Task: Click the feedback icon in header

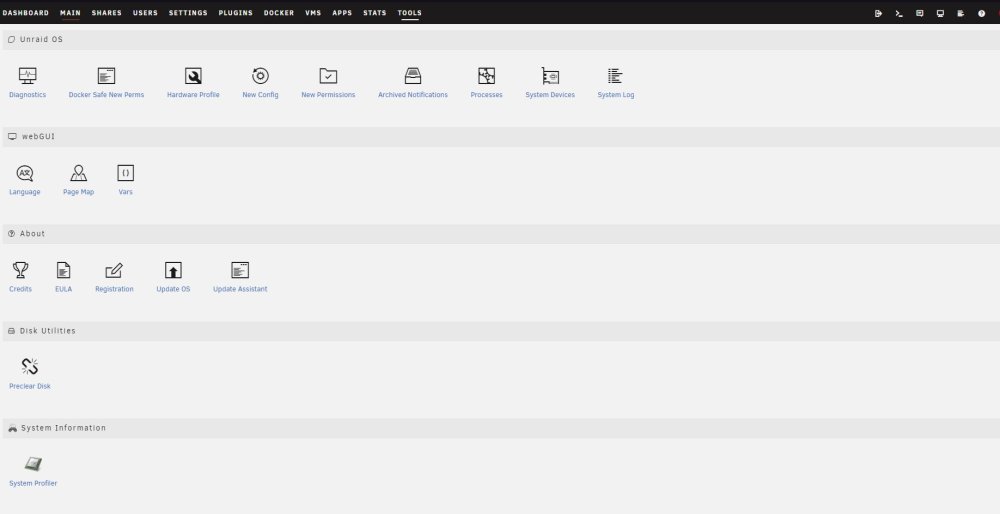Action: [920, 13]
